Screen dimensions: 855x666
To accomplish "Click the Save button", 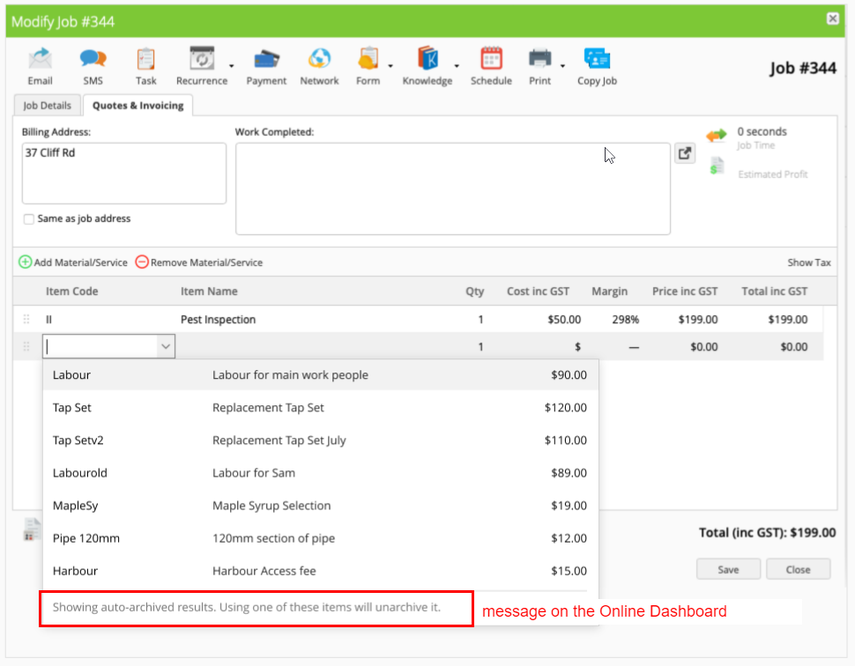I will 728,569.
